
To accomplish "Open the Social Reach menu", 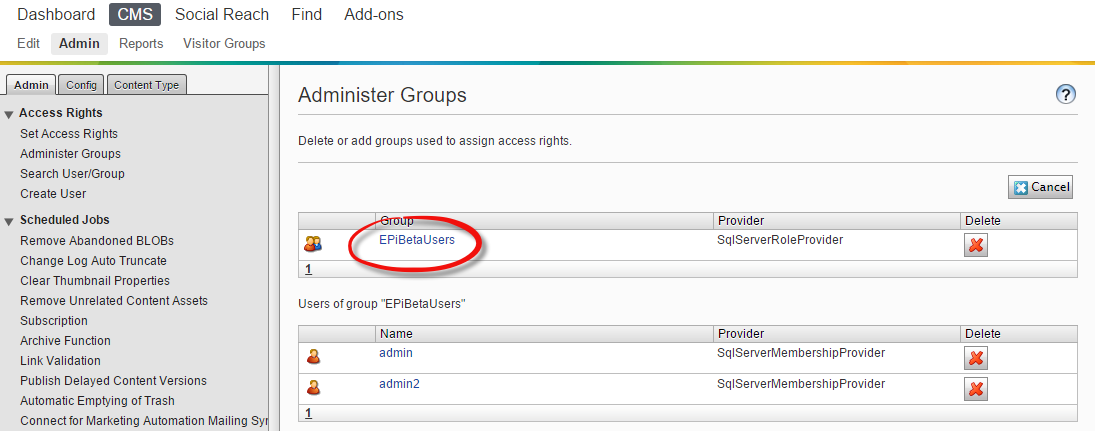I will 221,15.
